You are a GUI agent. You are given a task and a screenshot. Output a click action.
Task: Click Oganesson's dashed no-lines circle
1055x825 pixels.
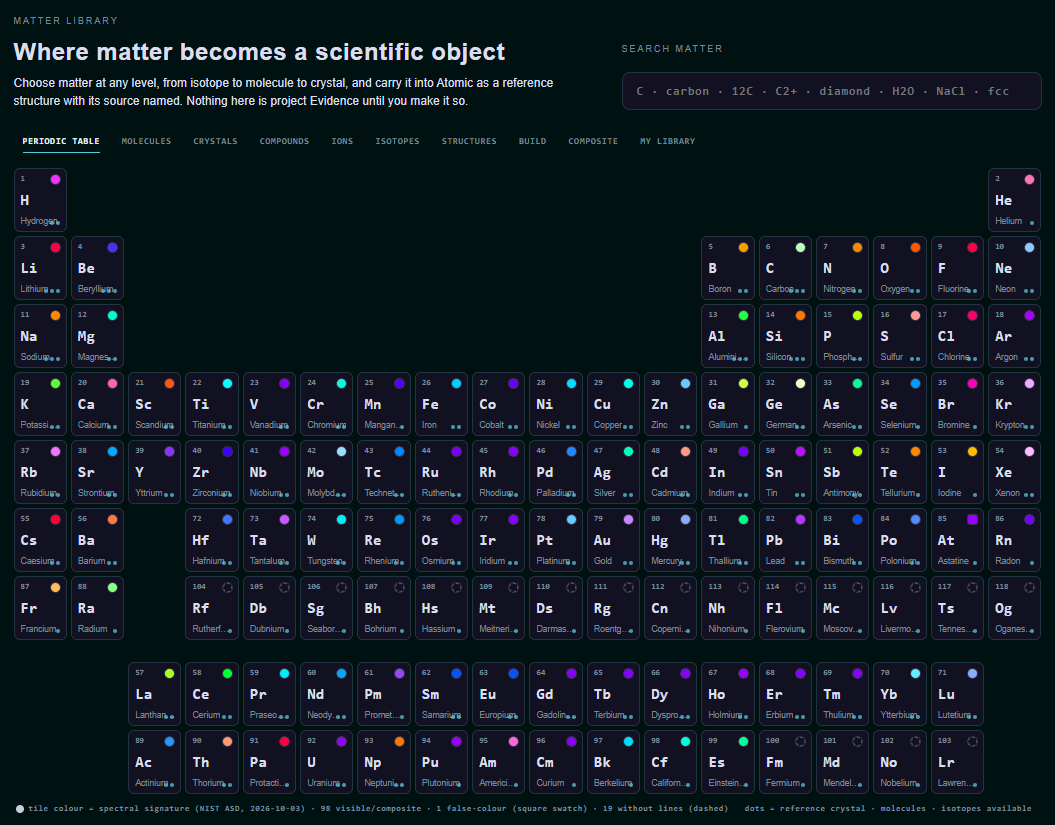coord(1029,587)
